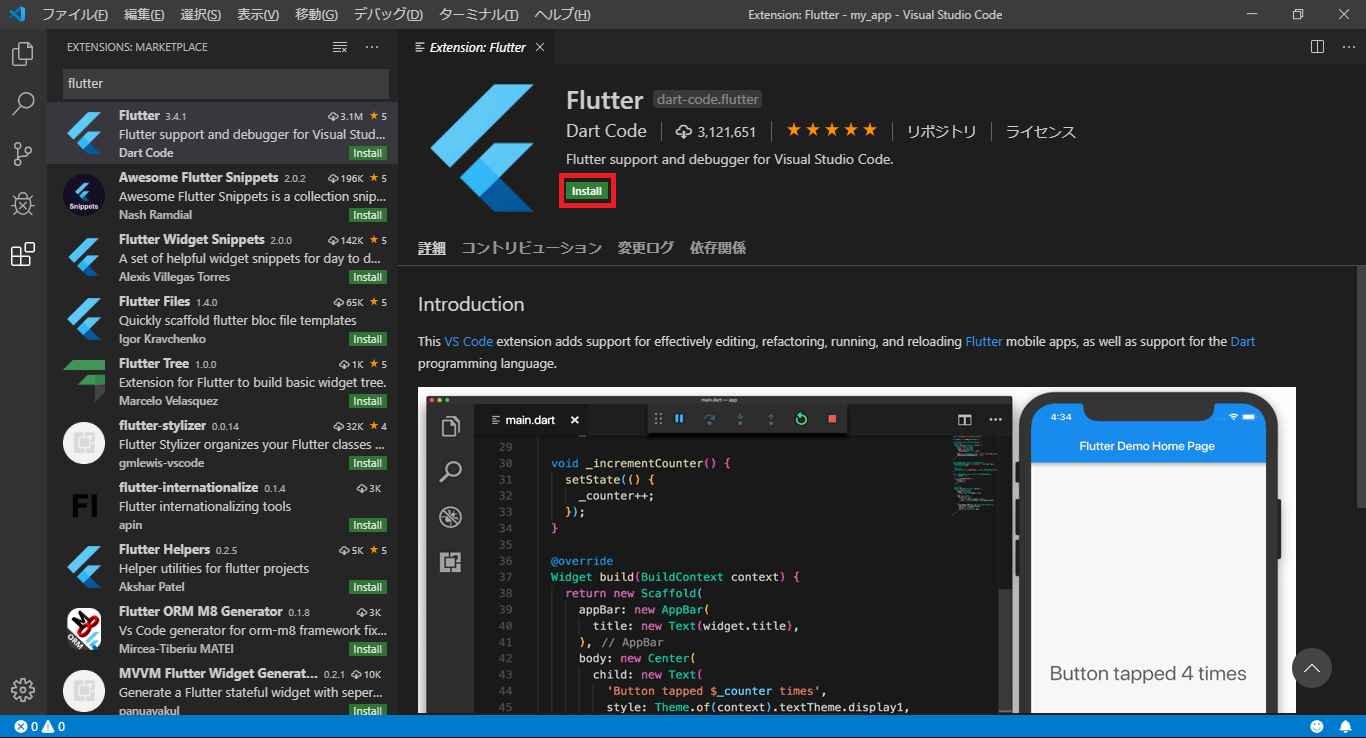Open the 編集(E) menu
The height and width of the screenshot is (738, 1366).
tap(144, 15)
